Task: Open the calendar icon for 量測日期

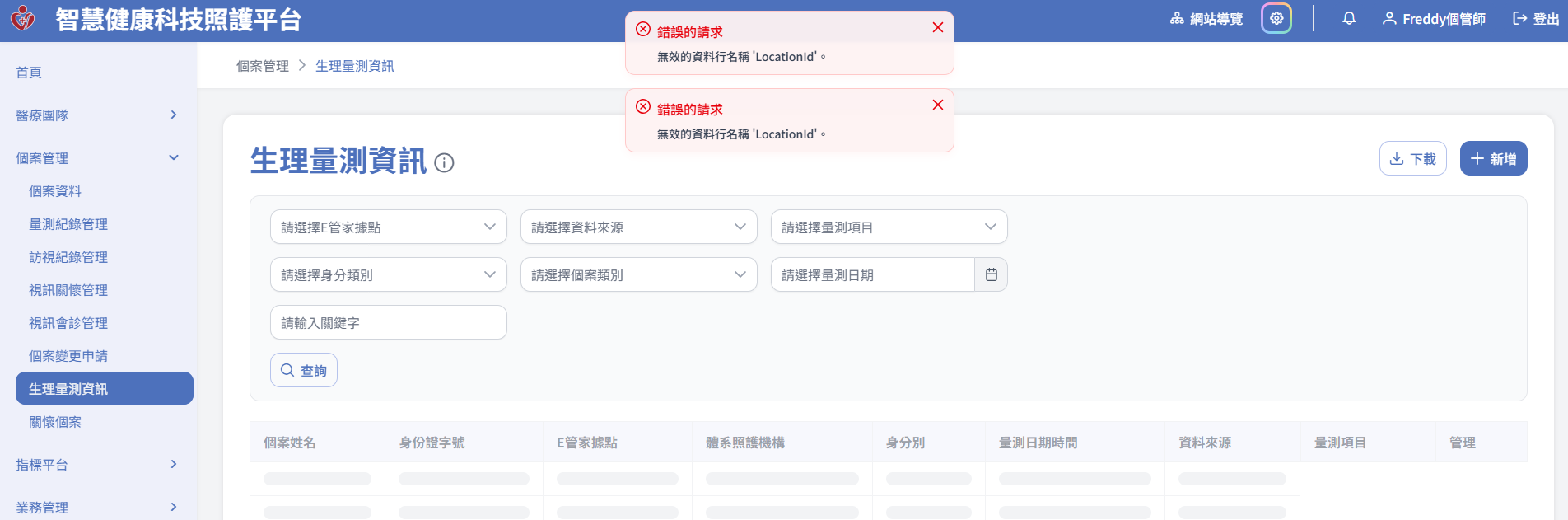Action: tap(992, 274)
